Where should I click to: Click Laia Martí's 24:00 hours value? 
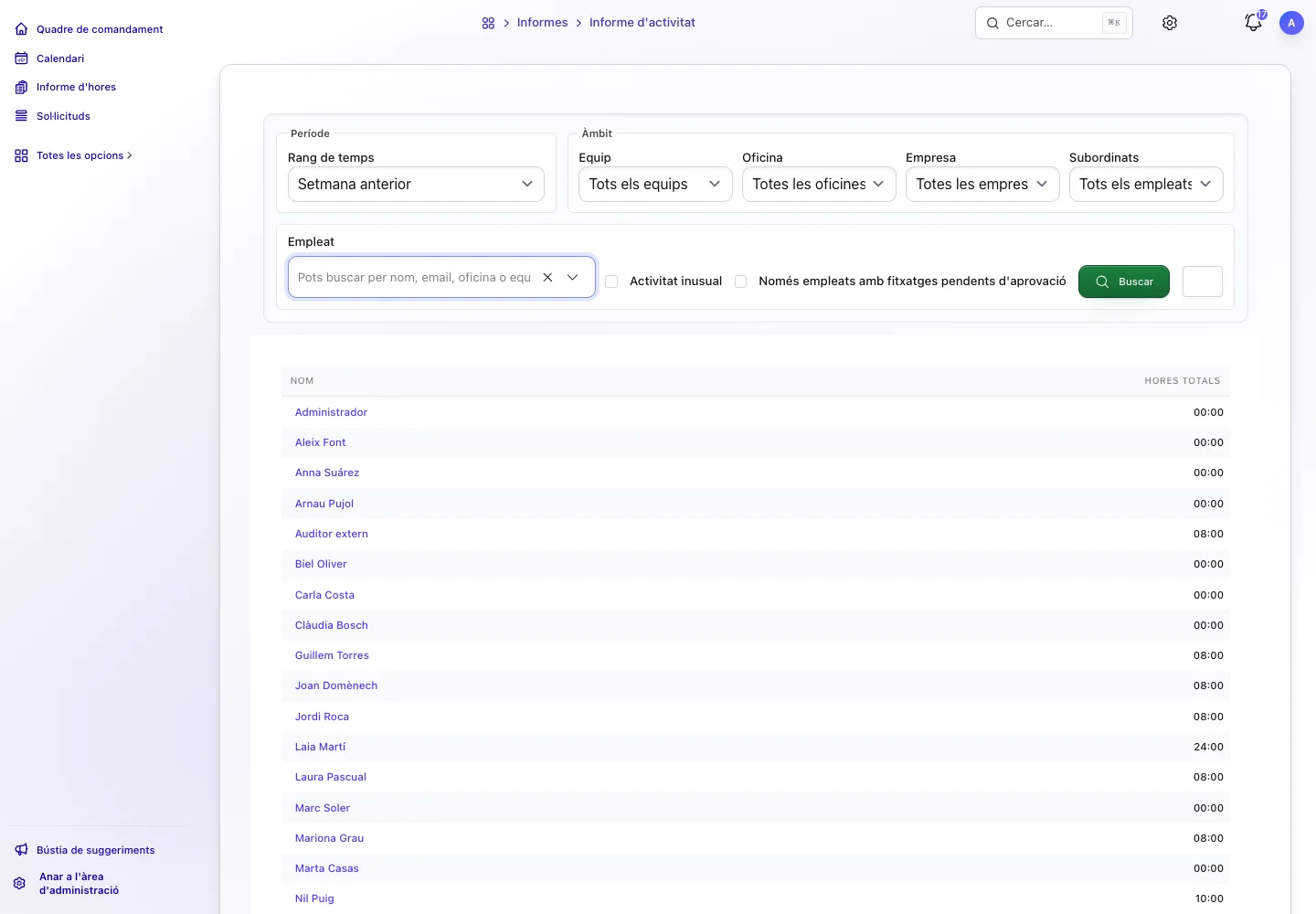tap(1208, 747)
